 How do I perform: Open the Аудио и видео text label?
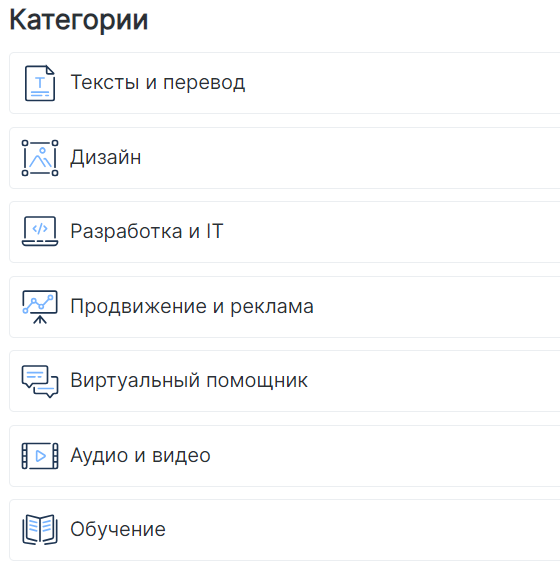(x=140, y=455)
